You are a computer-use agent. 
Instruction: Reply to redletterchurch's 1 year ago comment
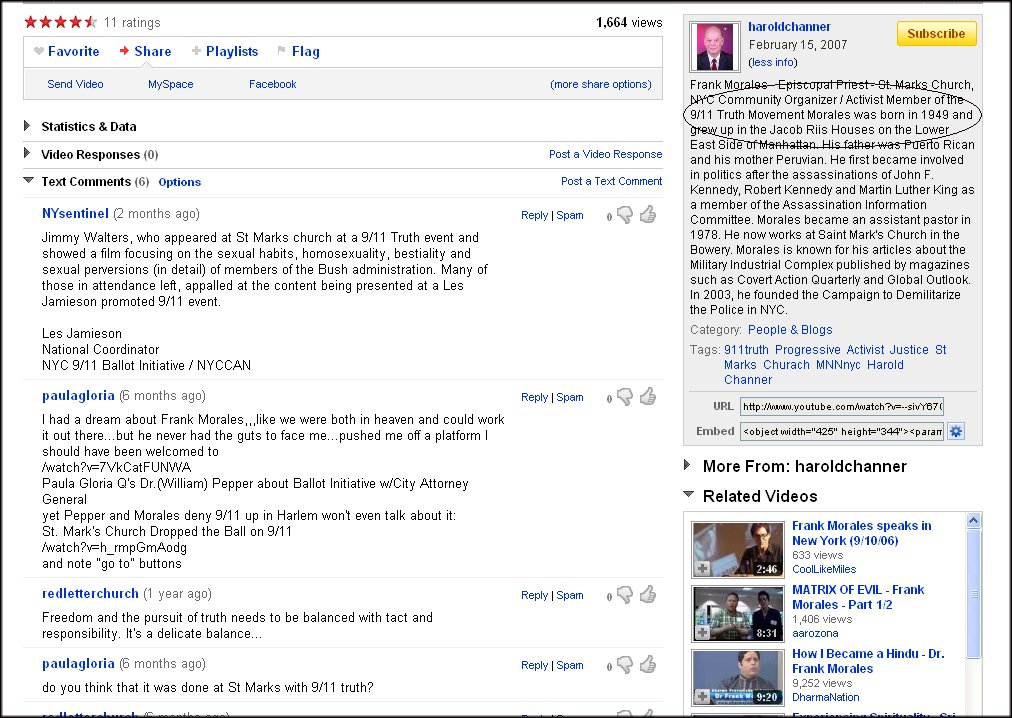[534, 595]
